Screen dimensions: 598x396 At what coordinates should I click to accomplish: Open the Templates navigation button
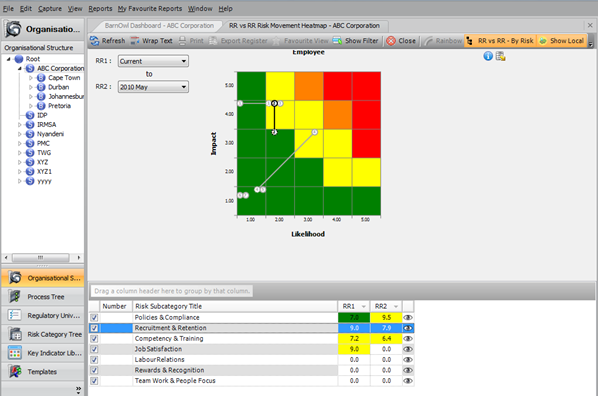coord(43,372)
